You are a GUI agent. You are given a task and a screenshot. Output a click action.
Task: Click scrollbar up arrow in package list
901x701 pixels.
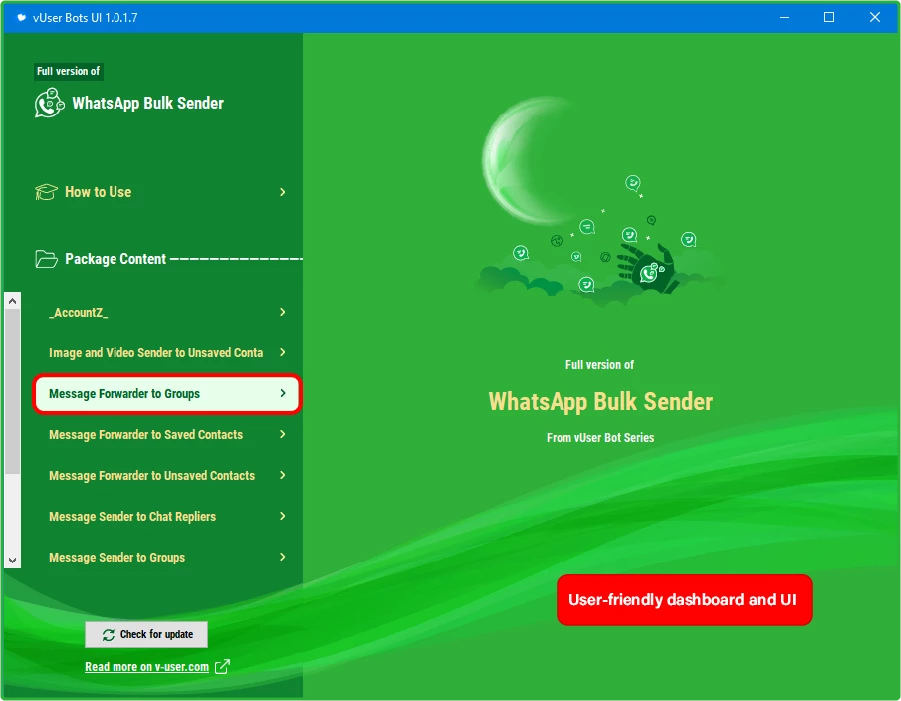(13, 301)
